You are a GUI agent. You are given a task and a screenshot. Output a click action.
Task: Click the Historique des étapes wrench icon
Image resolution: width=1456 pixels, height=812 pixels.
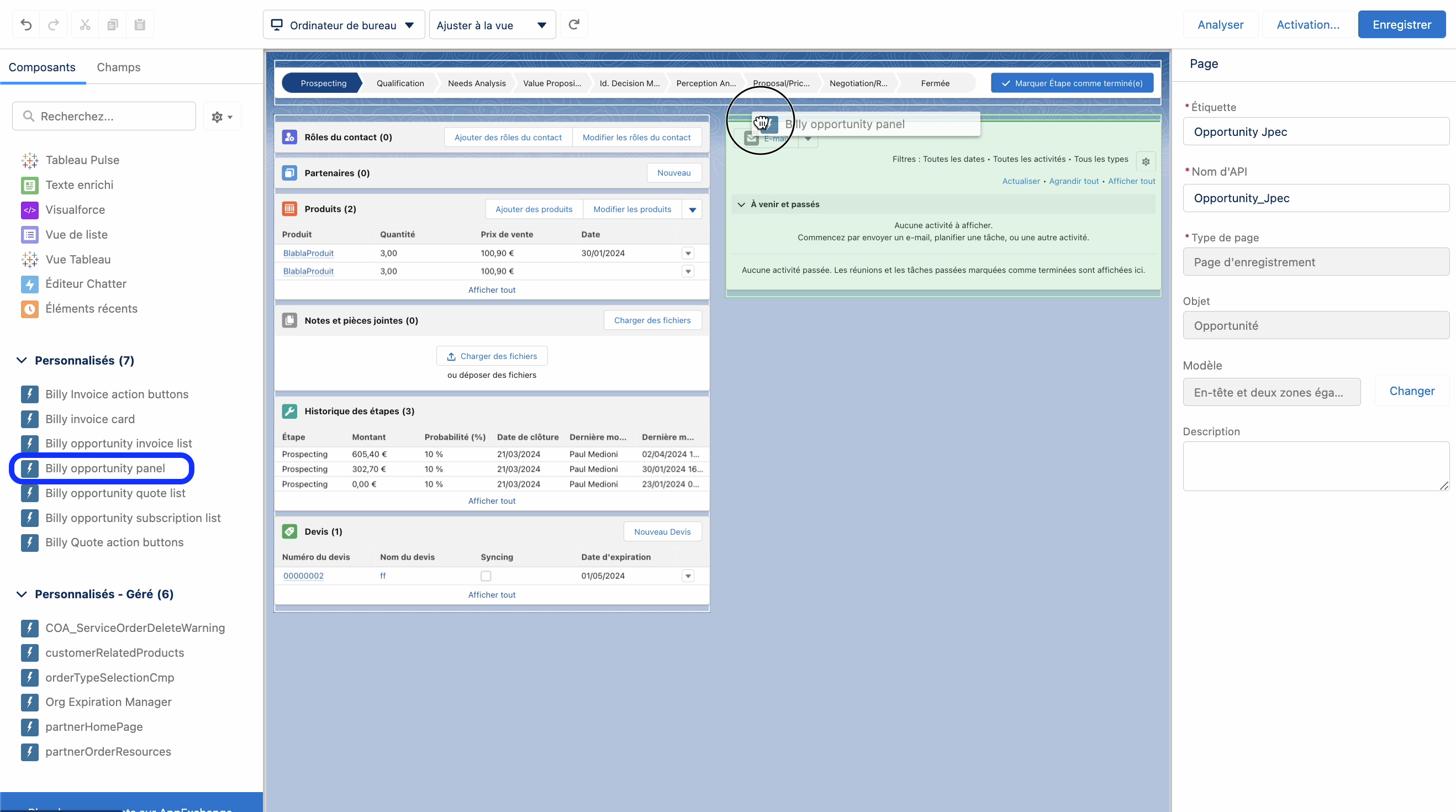[x=289, y=411]
